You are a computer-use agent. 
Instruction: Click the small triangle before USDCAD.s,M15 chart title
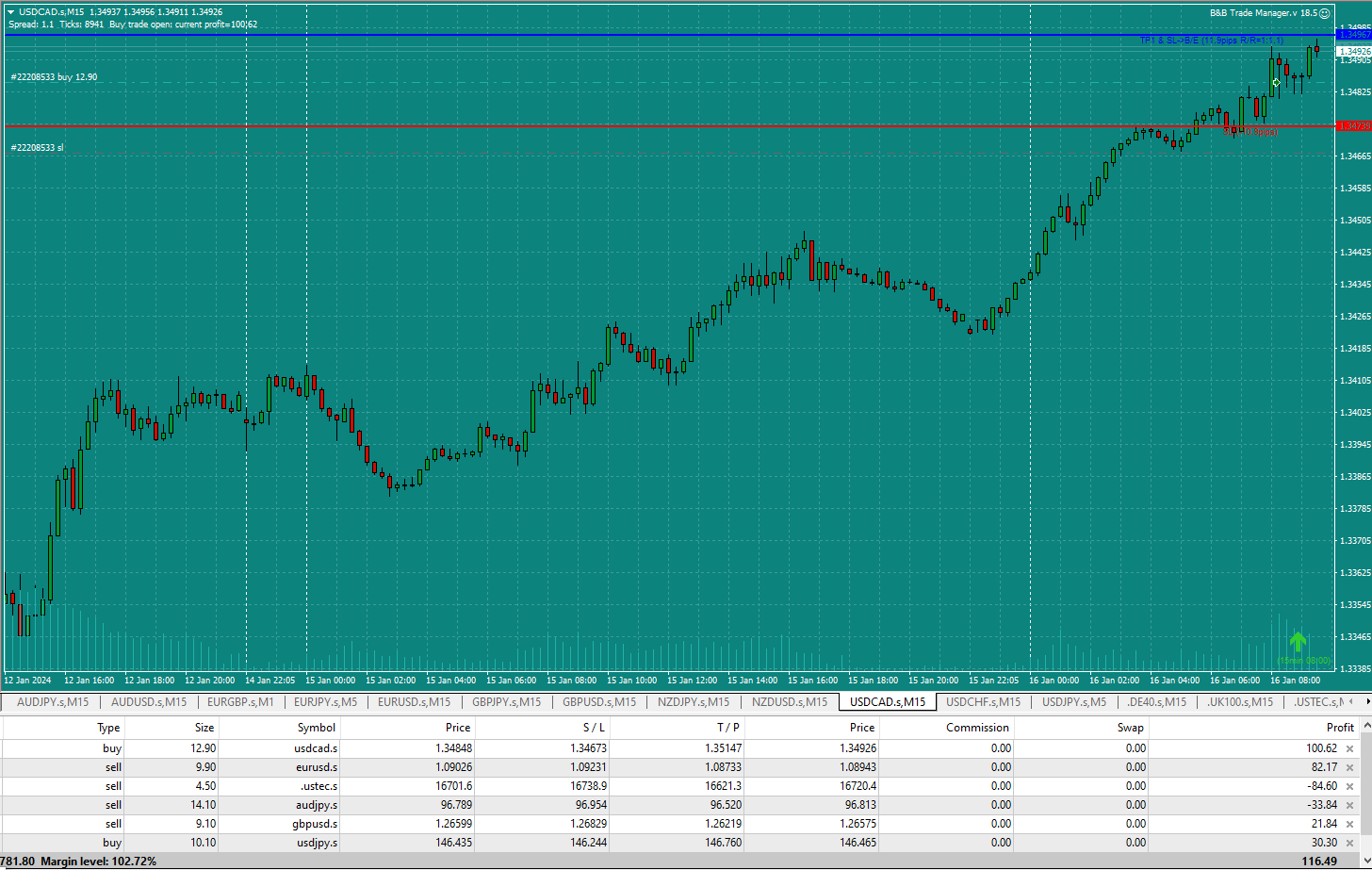[9, 12]
